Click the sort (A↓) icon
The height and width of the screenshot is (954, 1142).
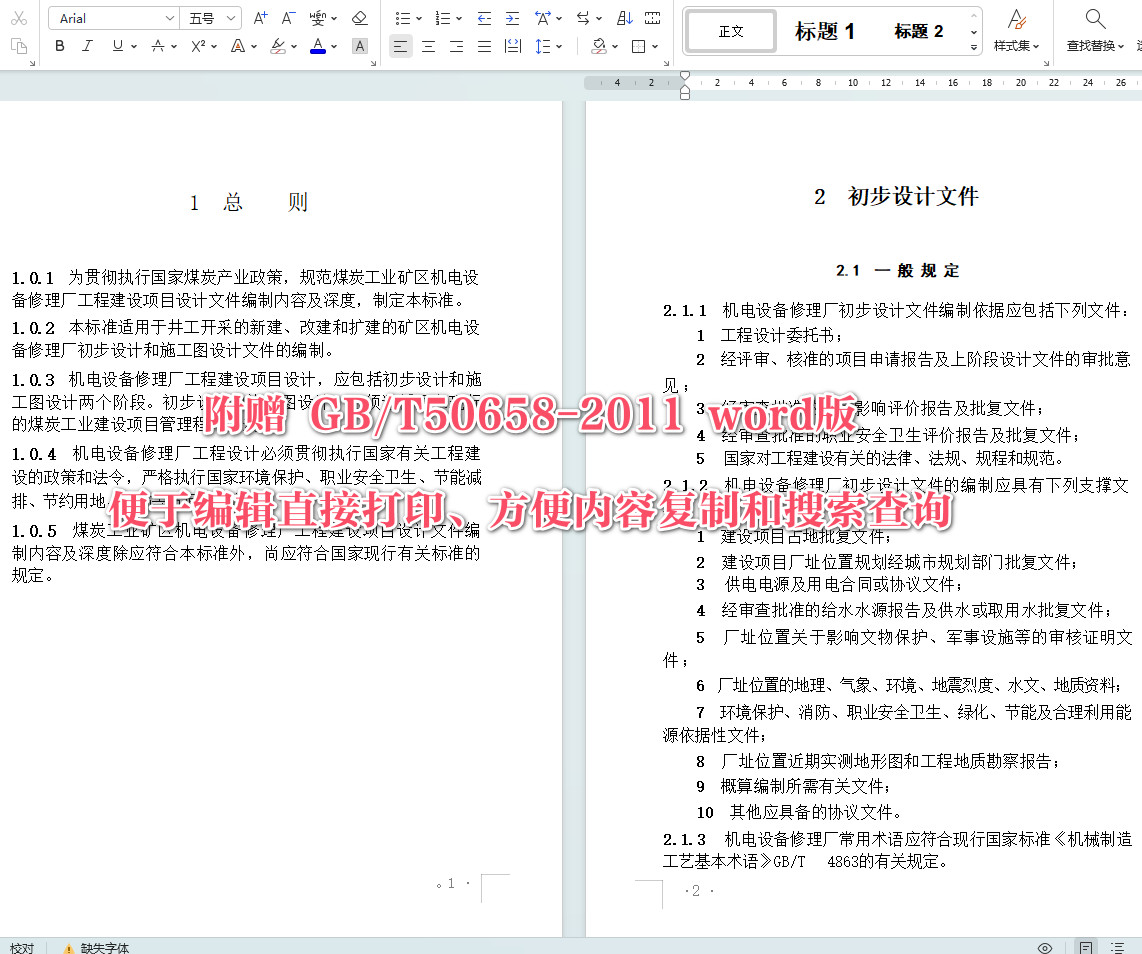pyautogui.click(x=624, y=17)
